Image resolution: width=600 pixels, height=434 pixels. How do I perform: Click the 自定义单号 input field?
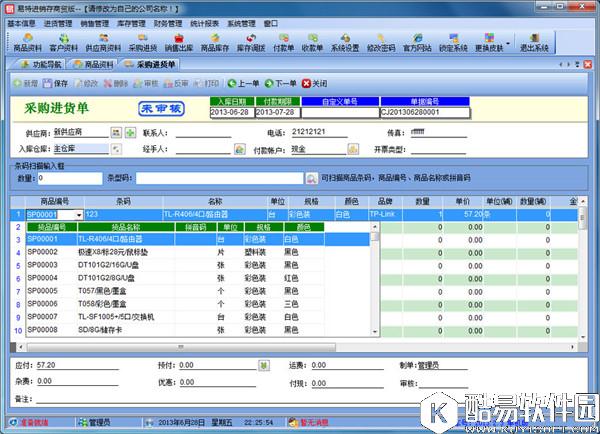pyautogui.click(x=340, y=112)
